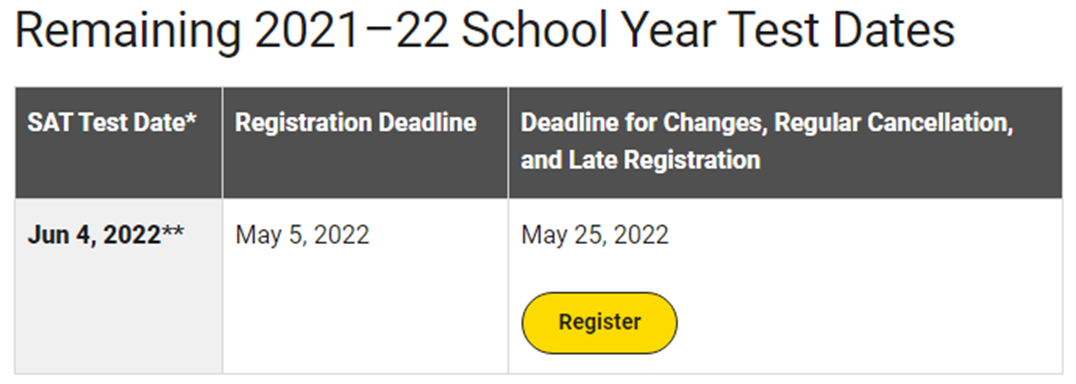Click blank area right of Register button
Screen dimensions: 1076x384
click(x=868, y=322)
